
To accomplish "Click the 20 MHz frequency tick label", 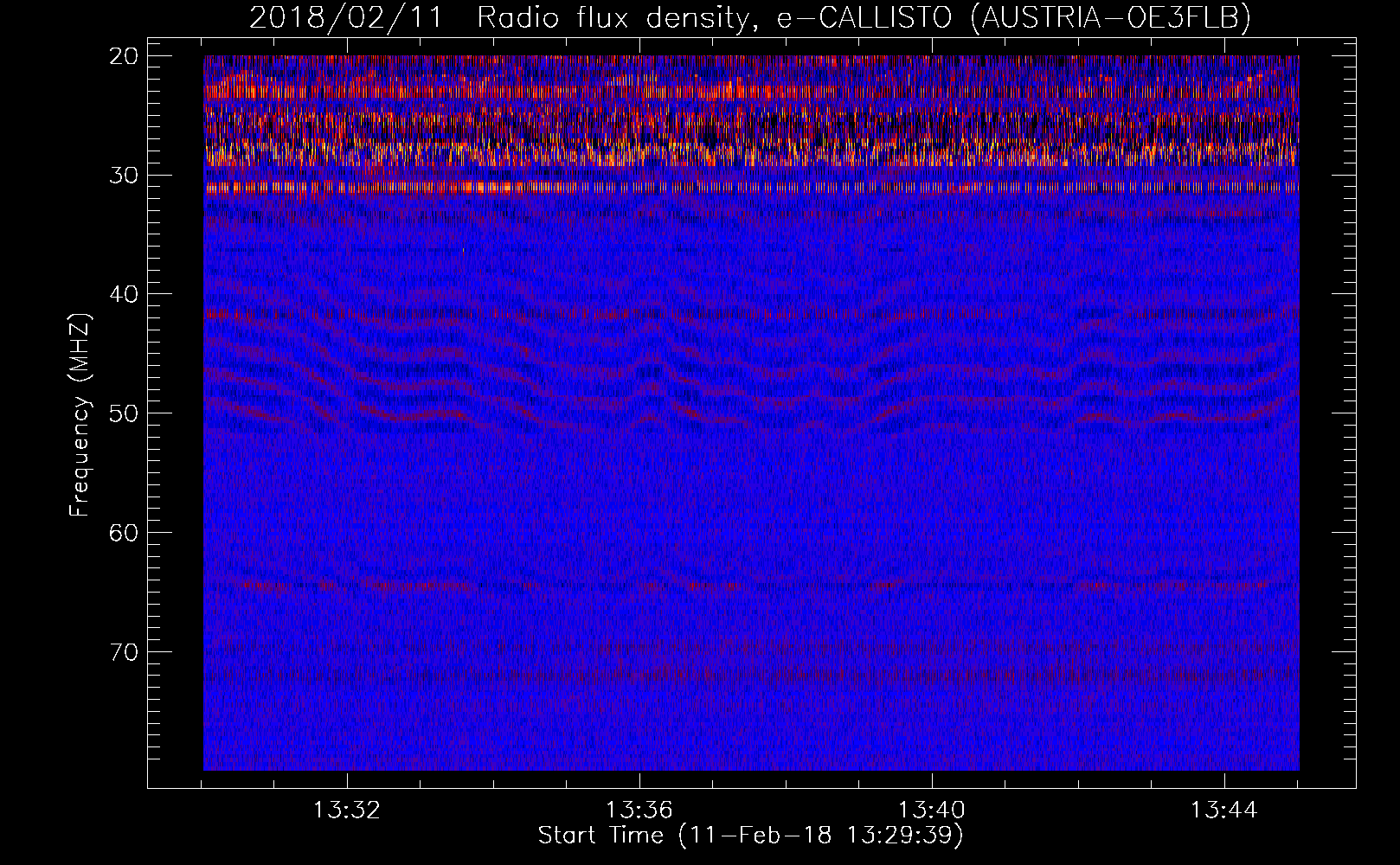I will [x=125, y=56].
